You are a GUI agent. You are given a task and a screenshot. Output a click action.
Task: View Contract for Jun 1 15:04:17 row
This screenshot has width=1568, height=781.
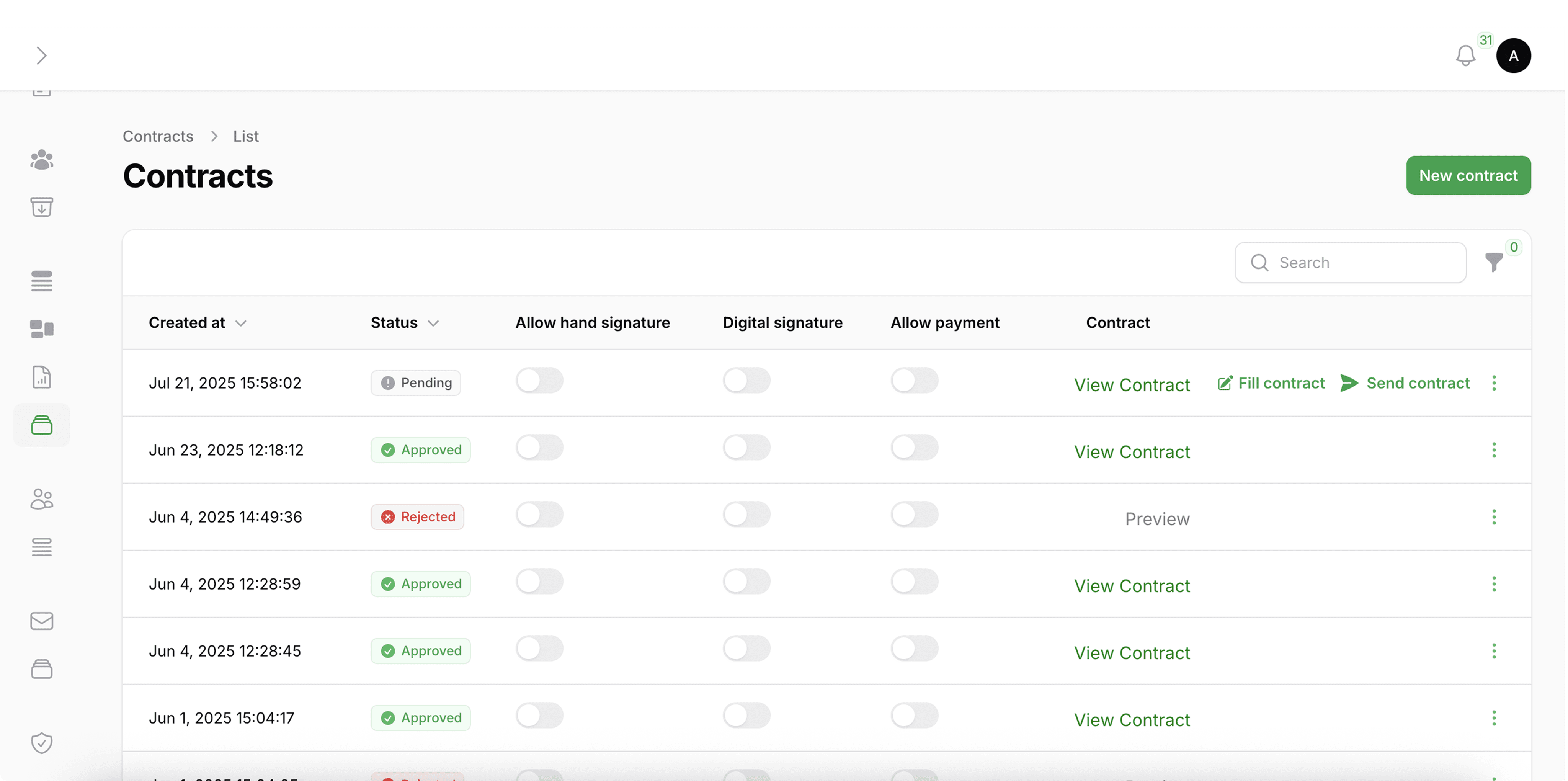(1132, 719)
